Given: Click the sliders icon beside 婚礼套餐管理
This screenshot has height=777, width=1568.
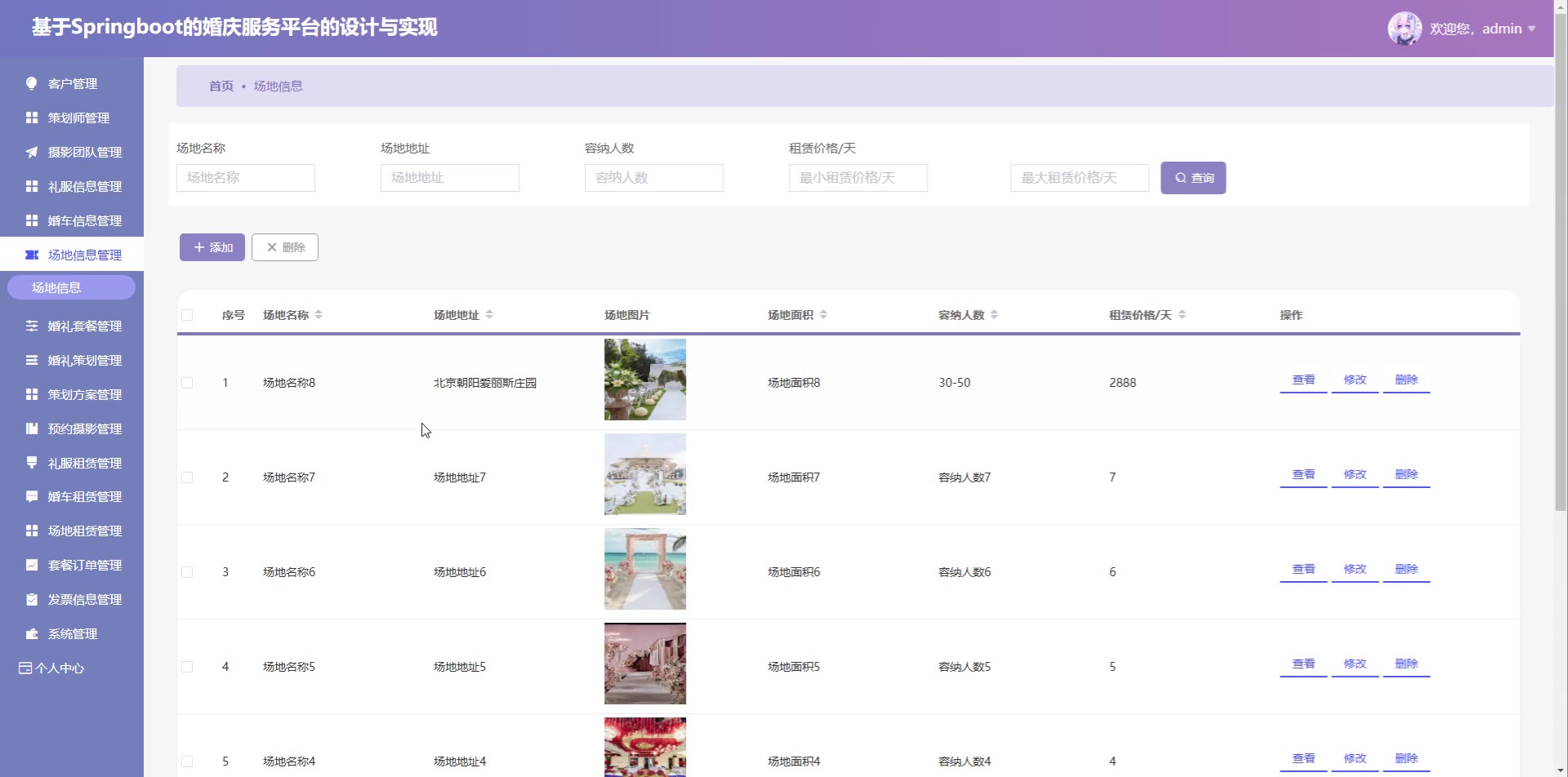Looking at the screenshot, I should (32, 326).
